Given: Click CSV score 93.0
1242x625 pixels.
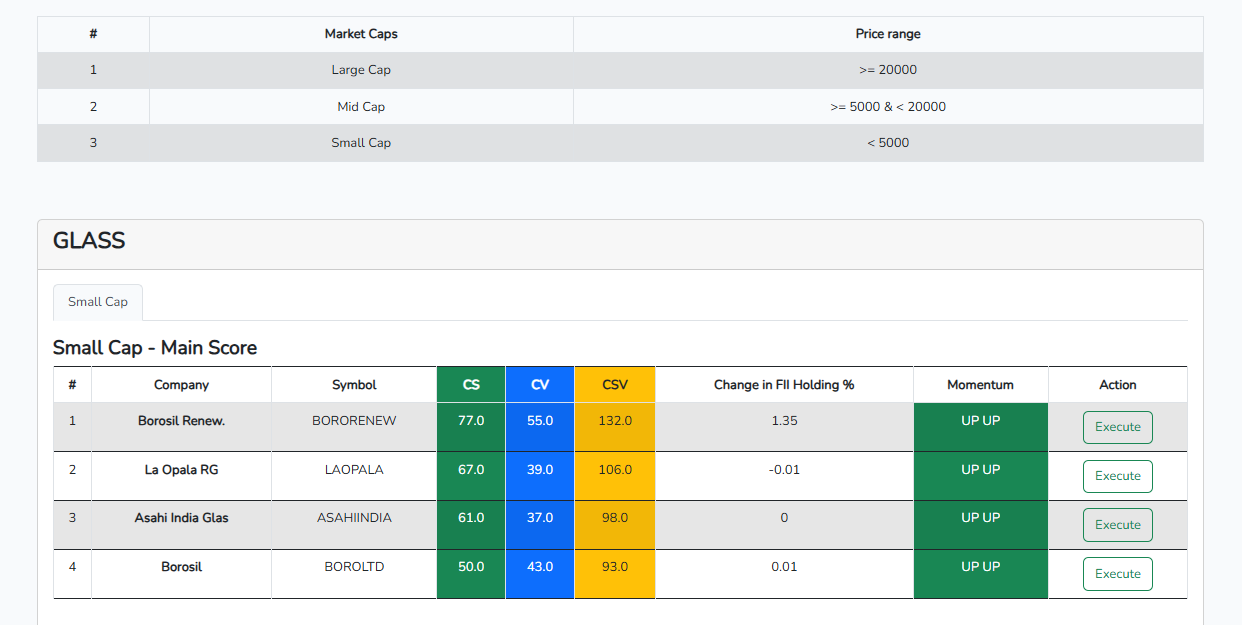Looking at the screenshot, I should [615, 567].
